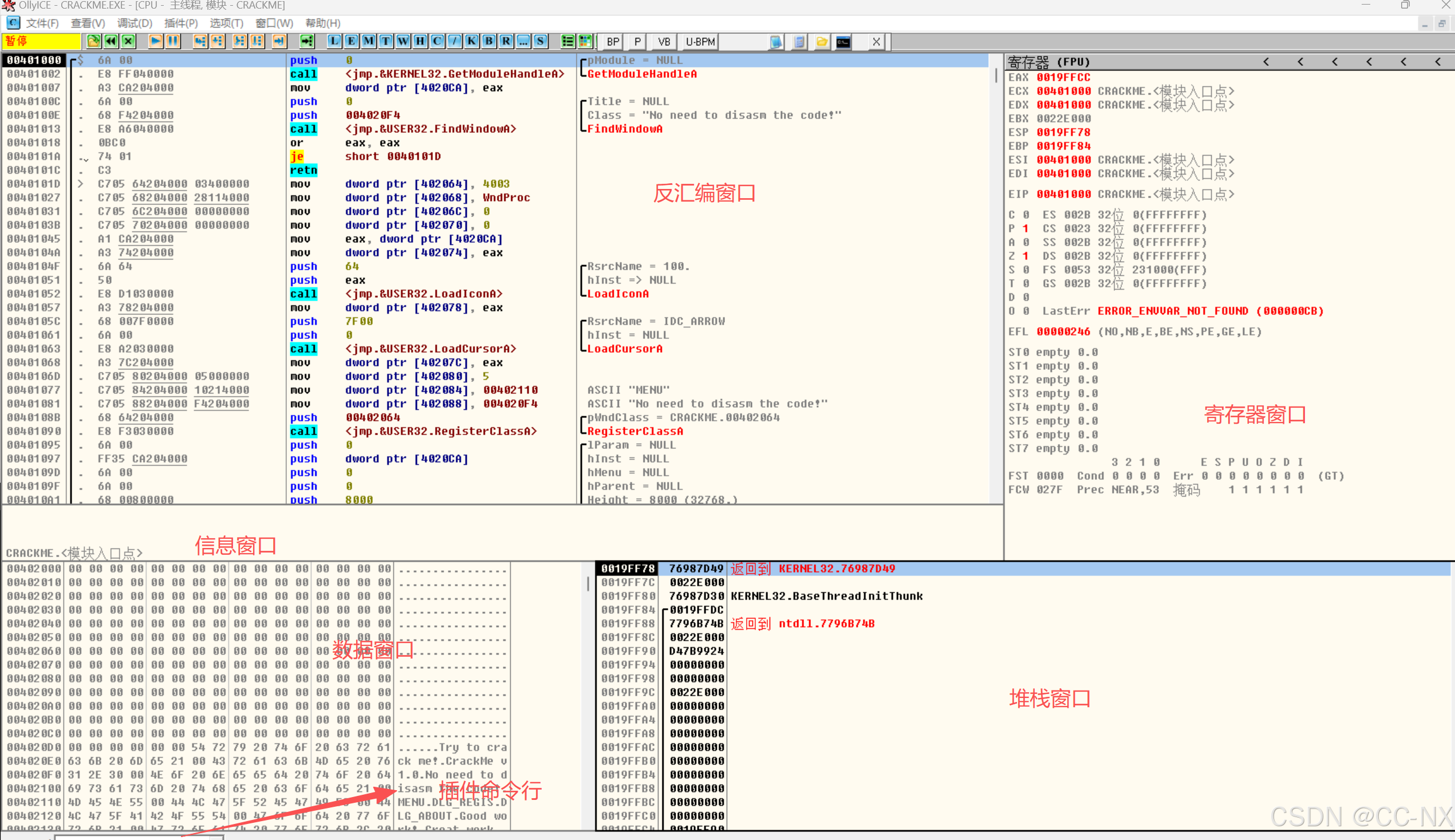The height and width of the screenshot is (840, 1455).
Task: Select the EAX register value 0019FFCC
Action: 1063,77
